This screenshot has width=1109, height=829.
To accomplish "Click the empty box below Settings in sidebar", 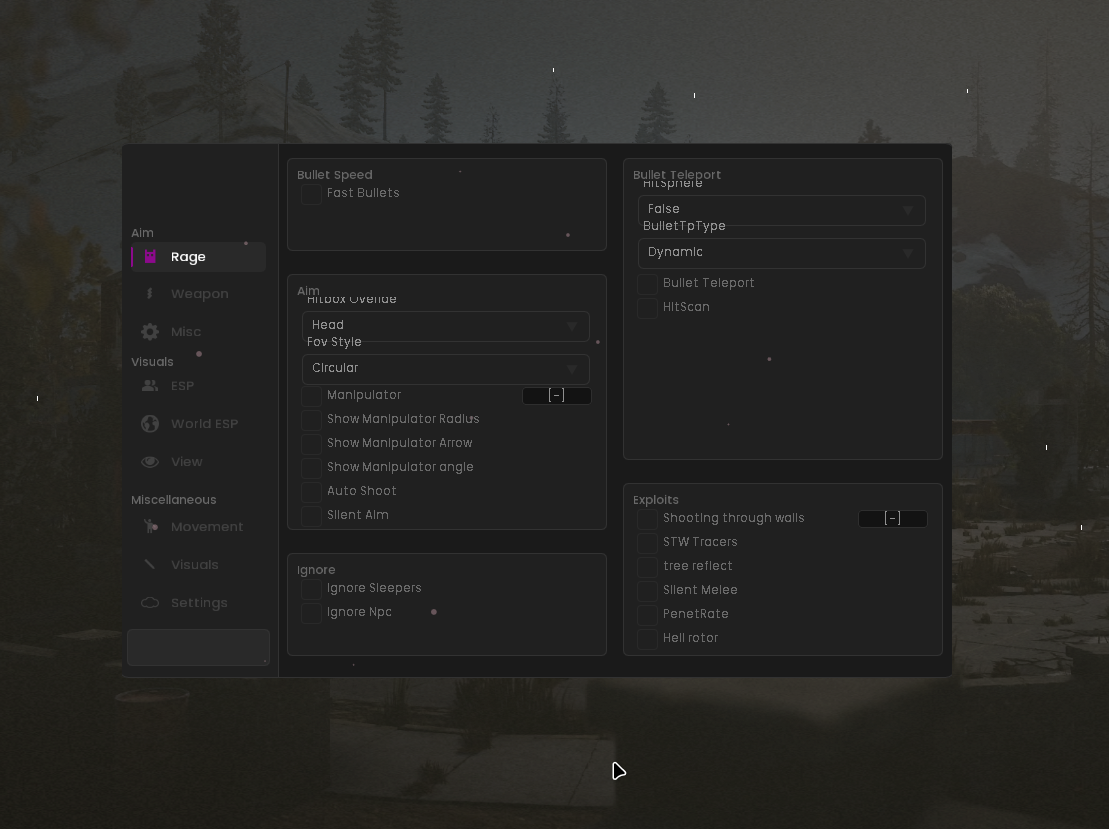I will pos(198,647).
